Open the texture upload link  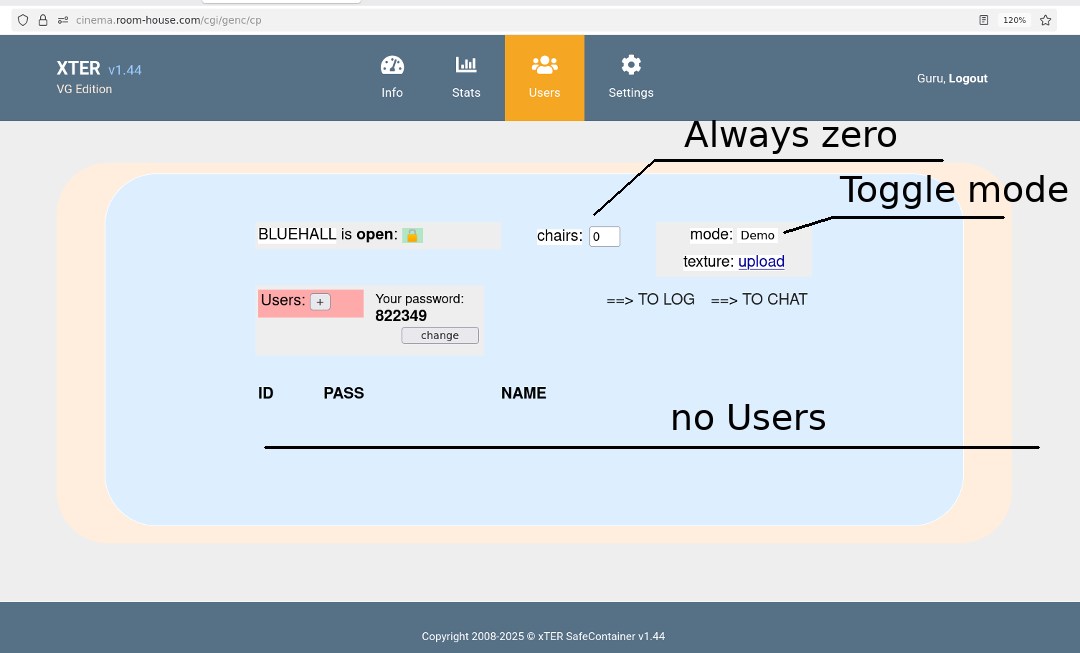coord(761,262)
